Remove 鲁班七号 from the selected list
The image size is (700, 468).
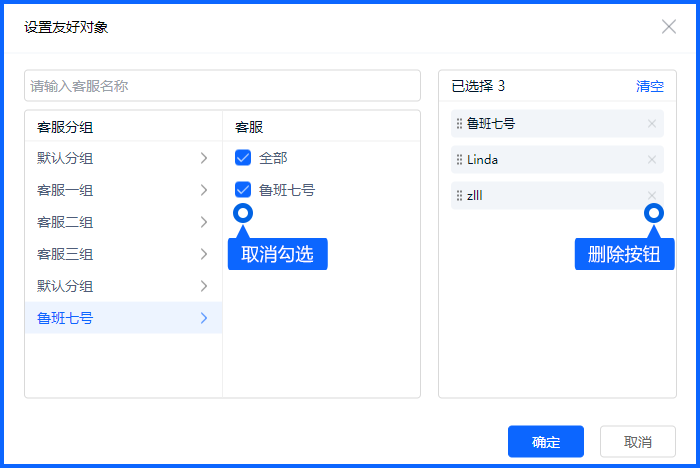click(652, 124)
